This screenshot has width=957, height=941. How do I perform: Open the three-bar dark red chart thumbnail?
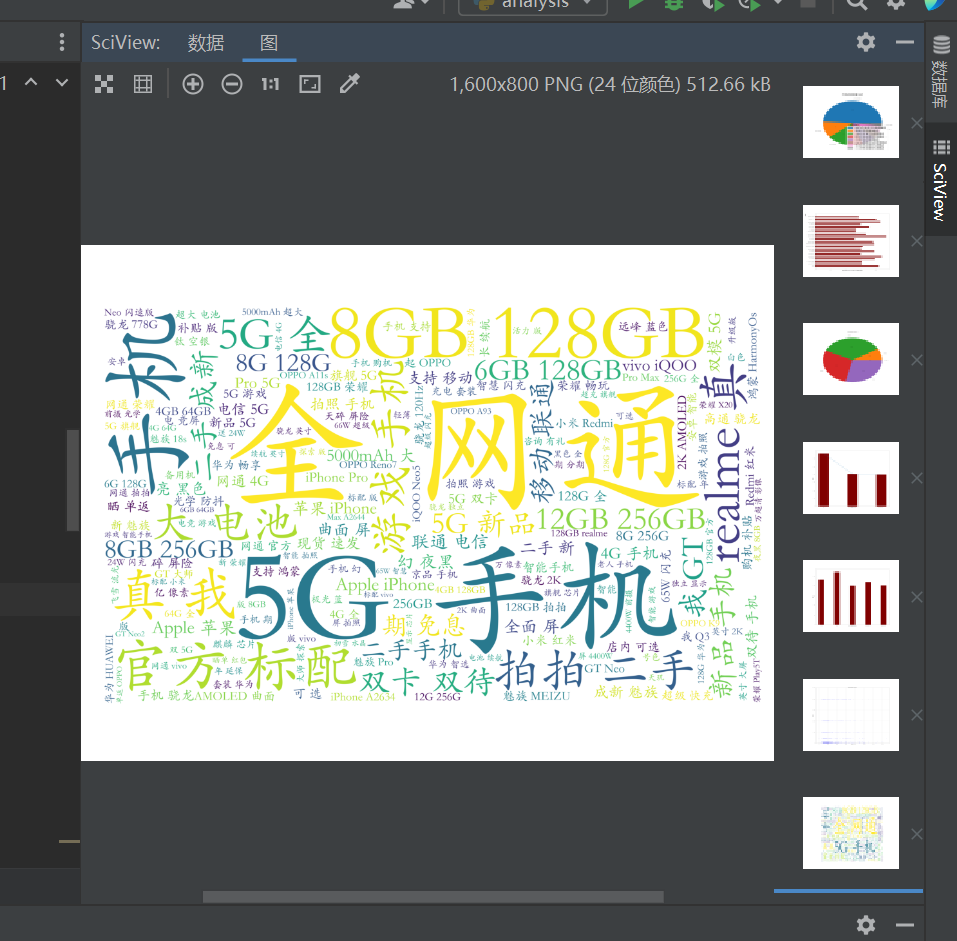click(850, 478)
